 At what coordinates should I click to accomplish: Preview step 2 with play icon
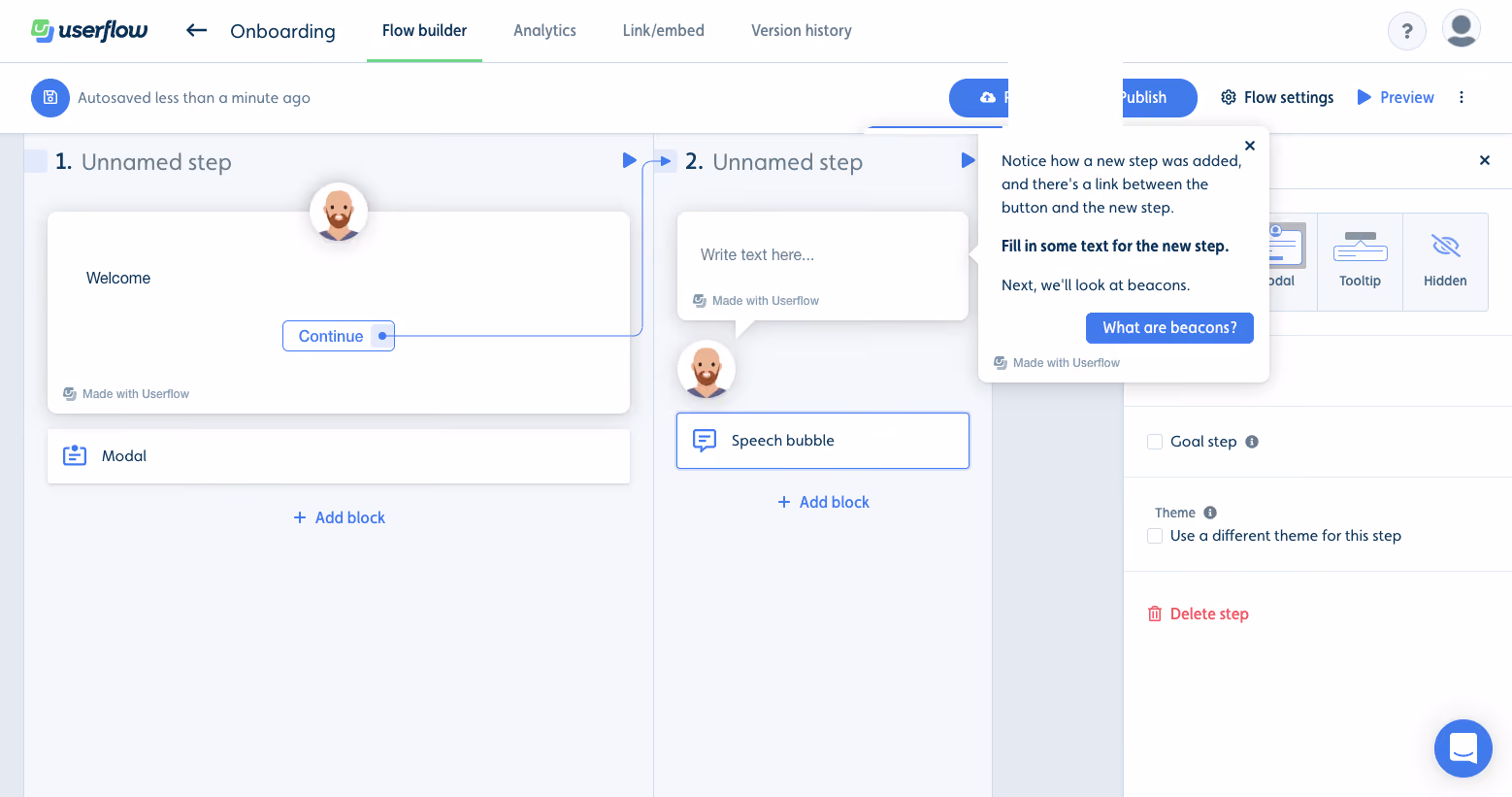pos(968,160)
